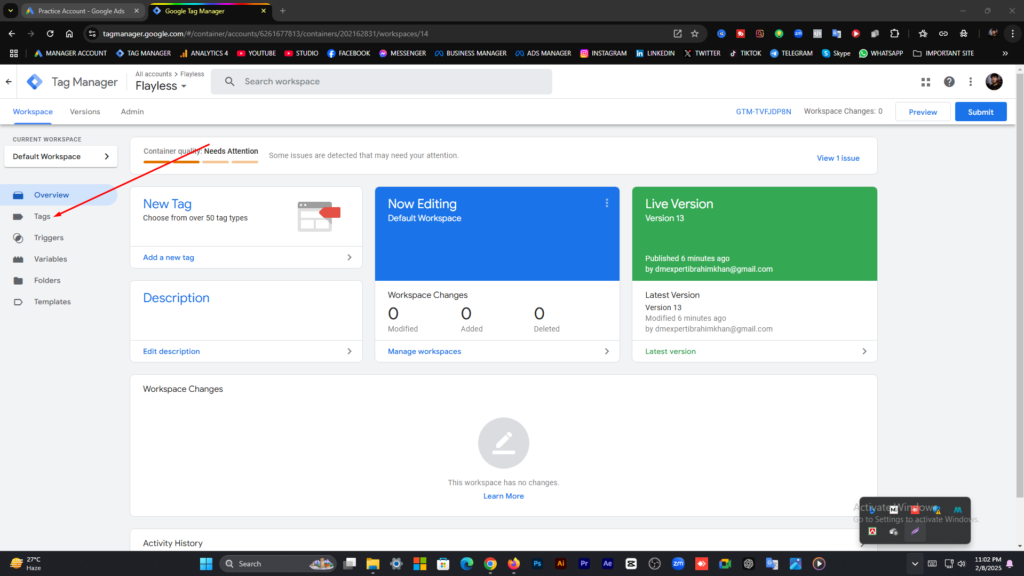Click the Tag Manager back arrow icon
This screenshot has height=576, width=1024.
8,82
